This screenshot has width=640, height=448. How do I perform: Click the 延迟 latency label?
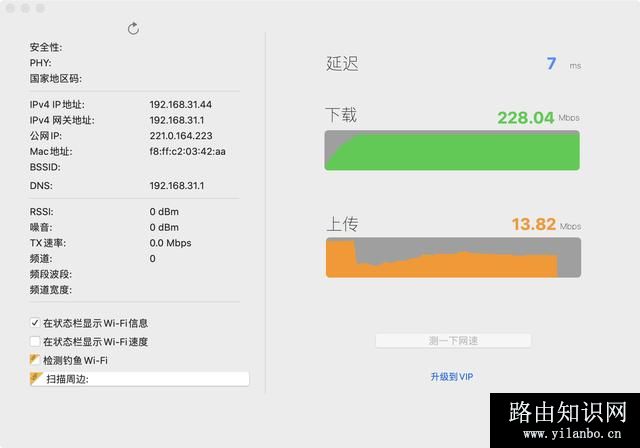coord(342,64)
